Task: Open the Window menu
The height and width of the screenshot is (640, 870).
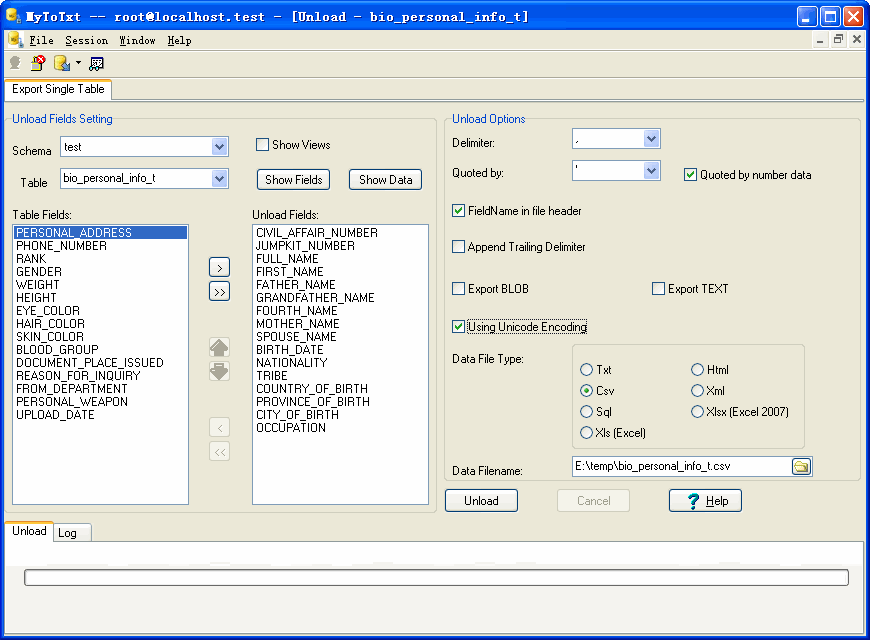Action: tap(137, 41)
